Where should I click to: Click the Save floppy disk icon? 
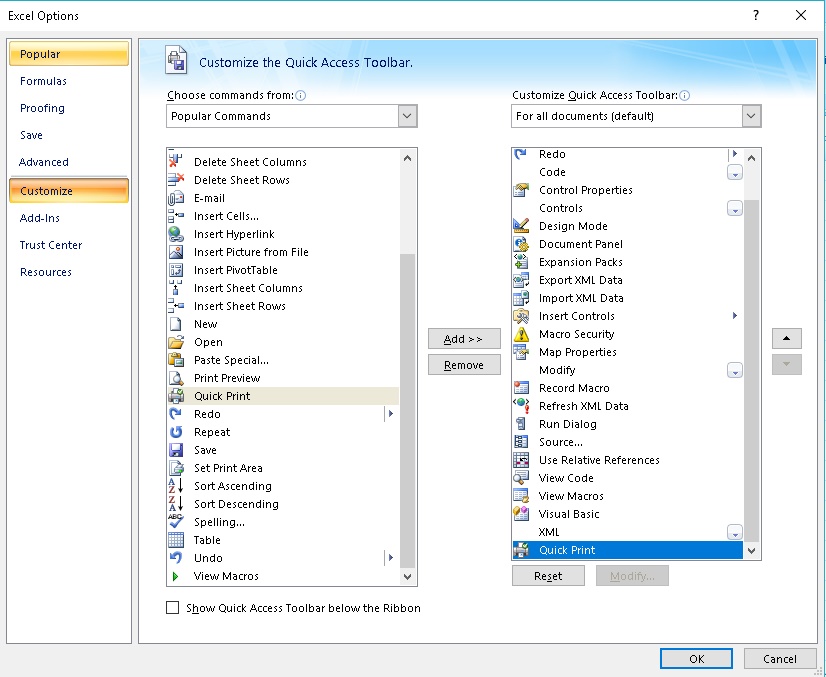click(x=175, y=450)
